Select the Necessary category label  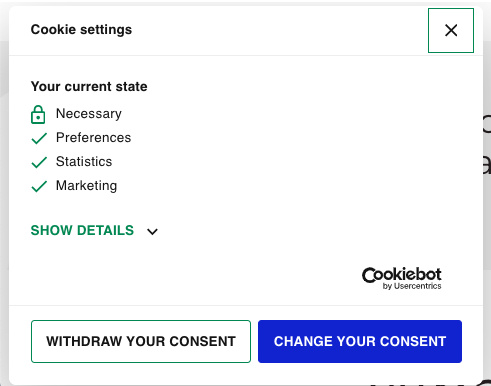point(89,114)
